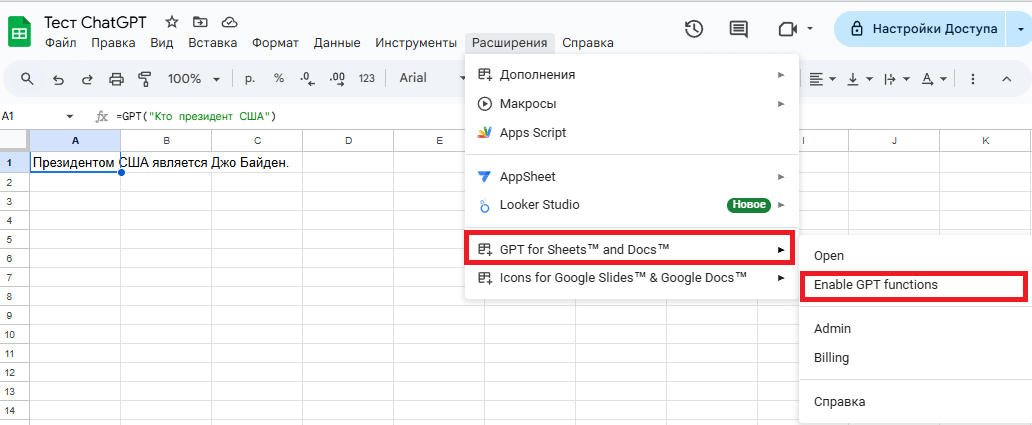Open the Формат menu
This screenshot has height=425, width=1032.
(275, 43)
